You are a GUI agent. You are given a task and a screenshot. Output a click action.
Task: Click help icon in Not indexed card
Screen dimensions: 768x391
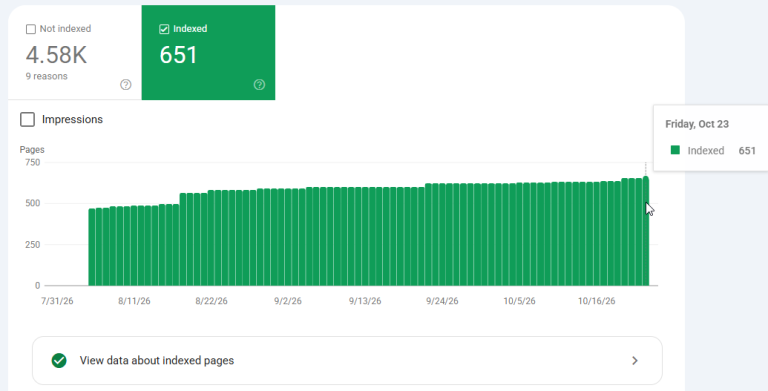tap(126, 85)
